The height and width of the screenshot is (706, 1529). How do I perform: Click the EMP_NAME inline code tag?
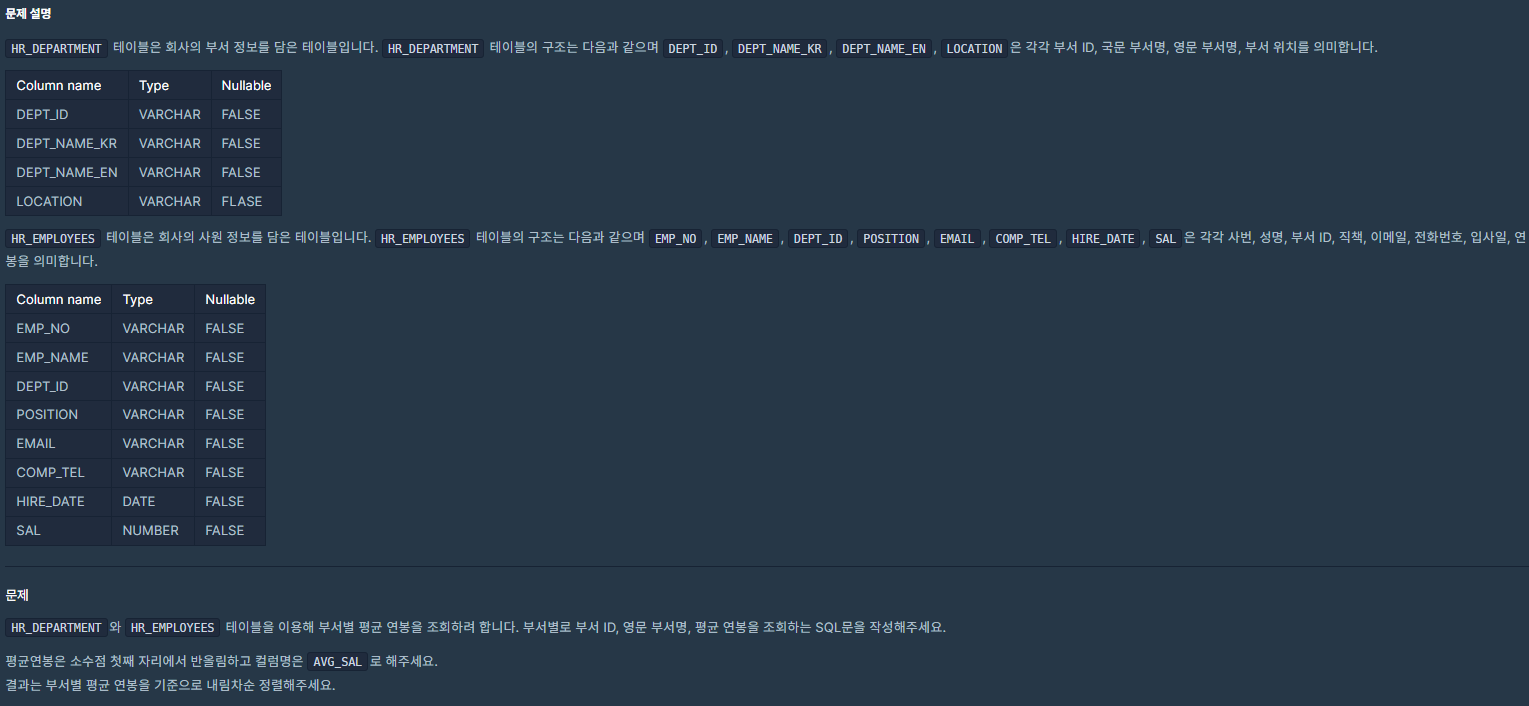(x=745, y=239)
